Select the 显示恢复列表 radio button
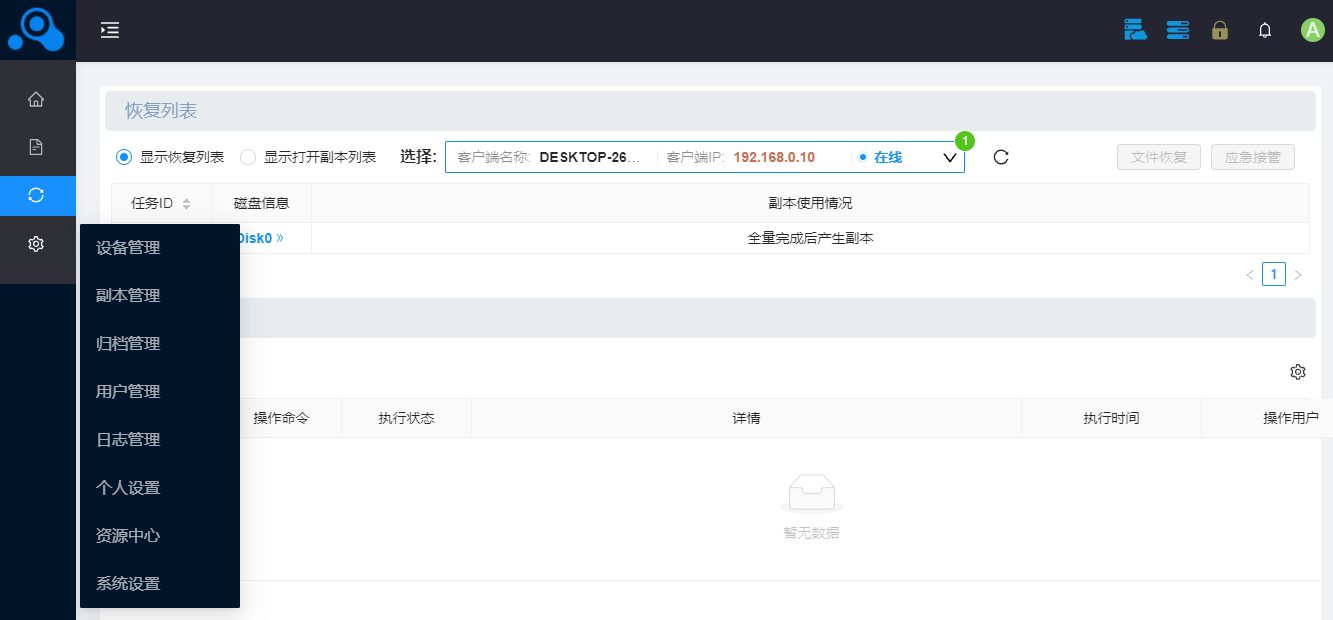The height and width of the screenshot is (620, 1333). (125, 157)
